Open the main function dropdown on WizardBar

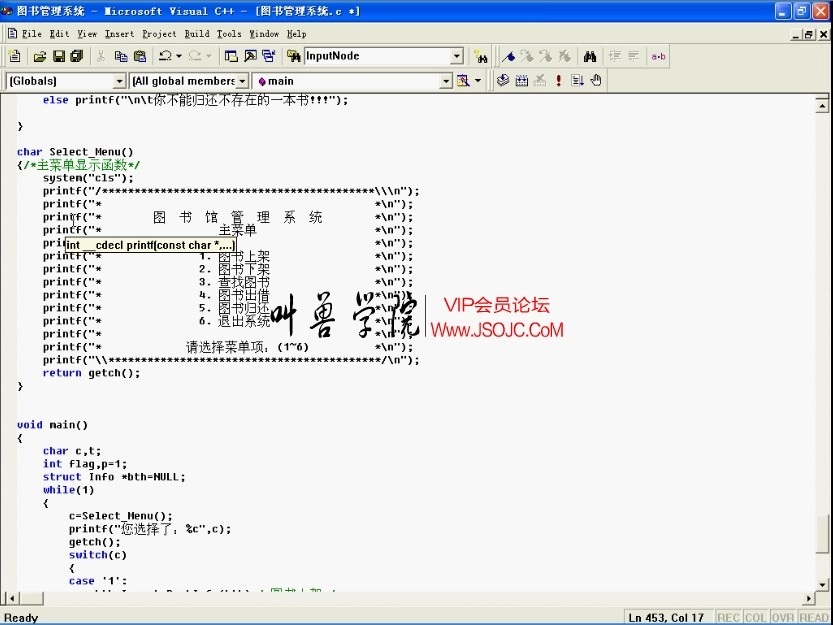pos(448,80)
